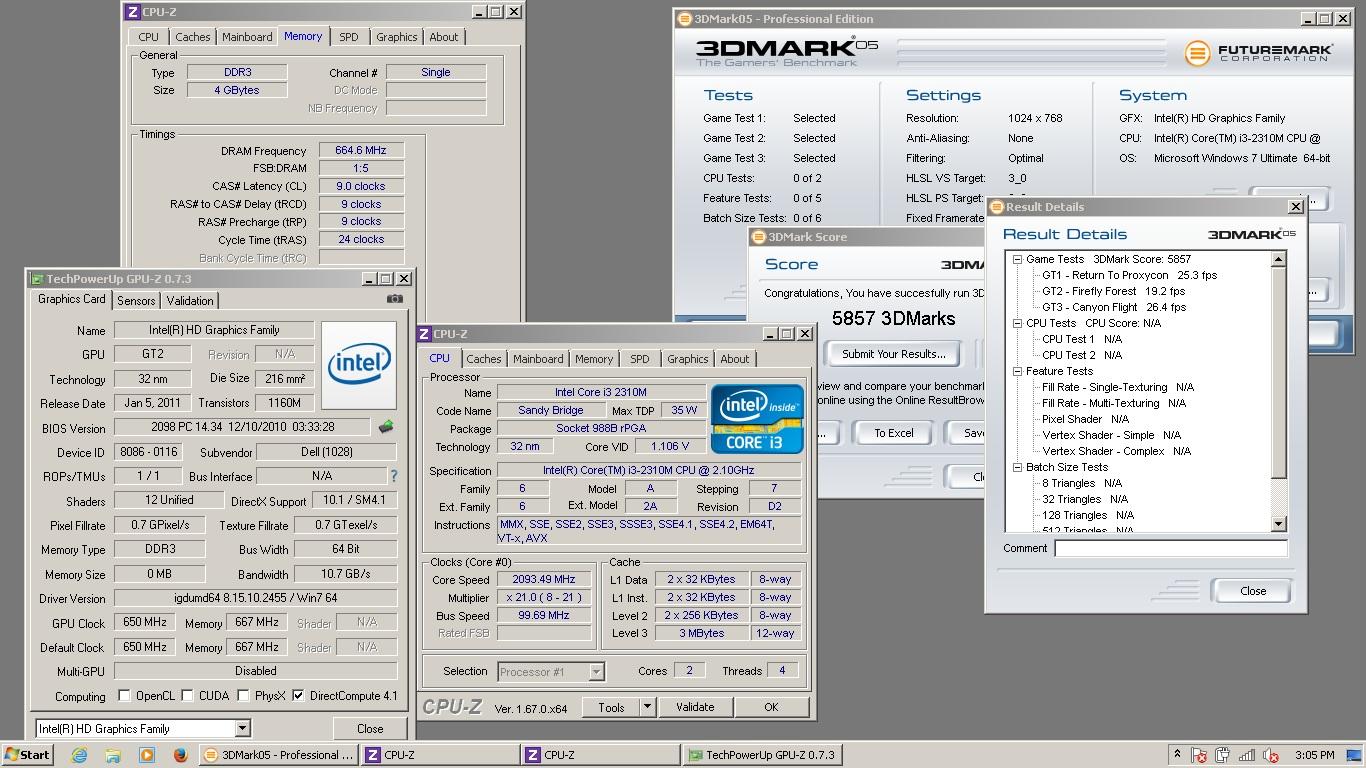Click the BIOS save icon in GPU-Z
The image size is (1366, 768).
click(x=385, y=427)
